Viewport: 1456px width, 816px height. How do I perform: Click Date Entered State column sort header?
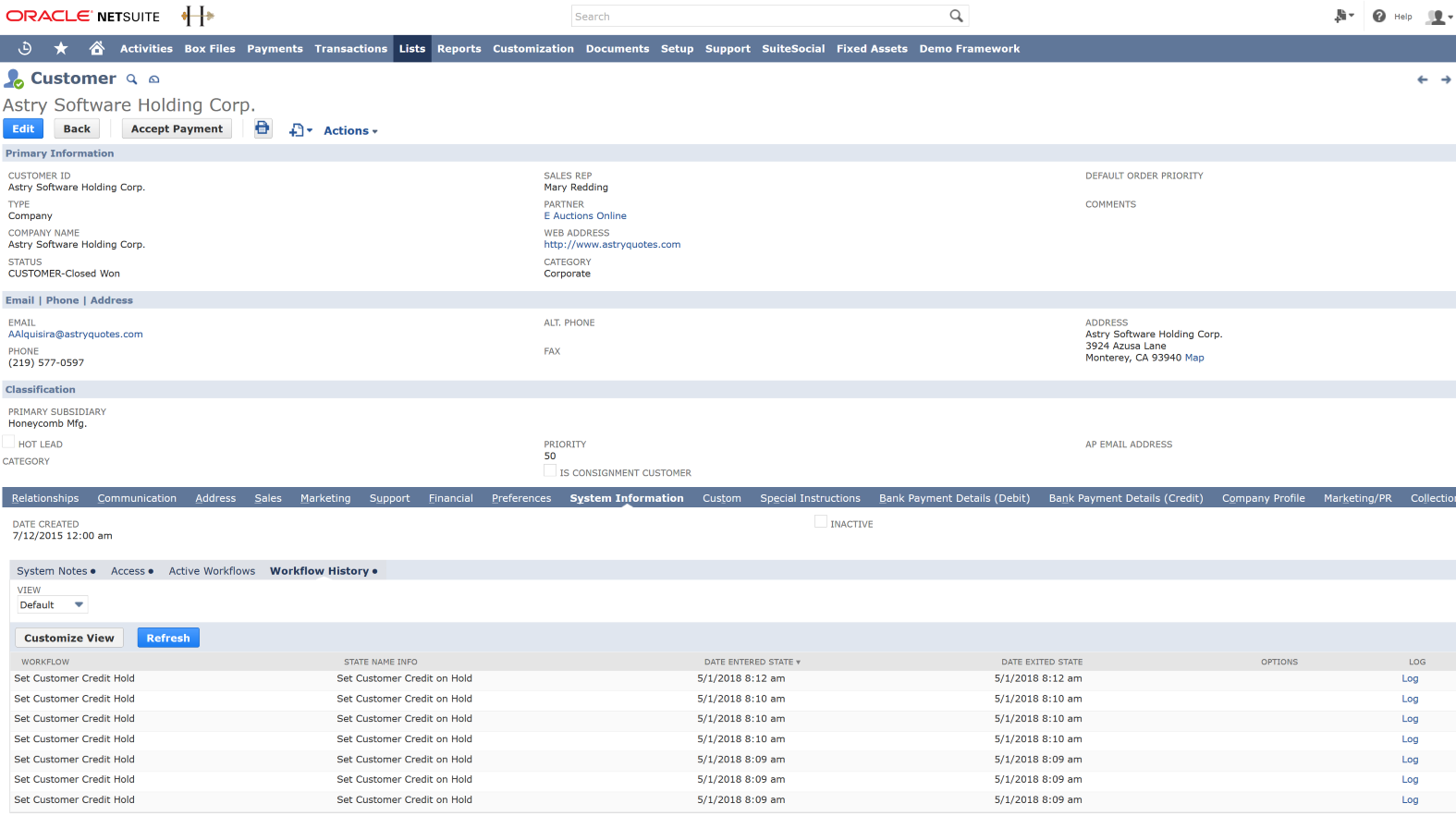tap(752, 662)
